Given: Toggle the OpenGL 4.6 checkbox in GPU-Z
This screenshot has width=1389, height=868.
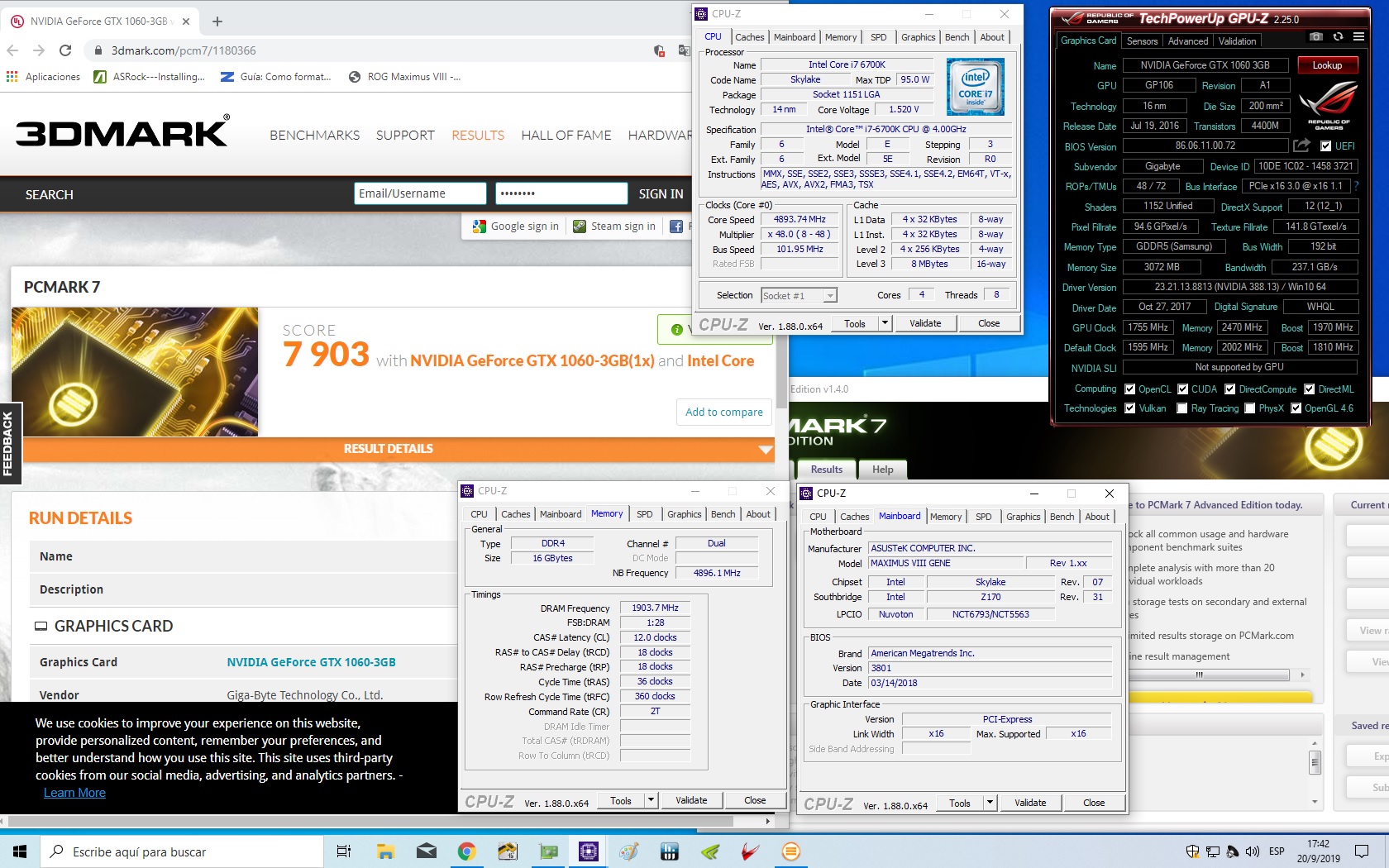Looking at the screenshot, I should pyautogui.click(x=1296, y=408).
